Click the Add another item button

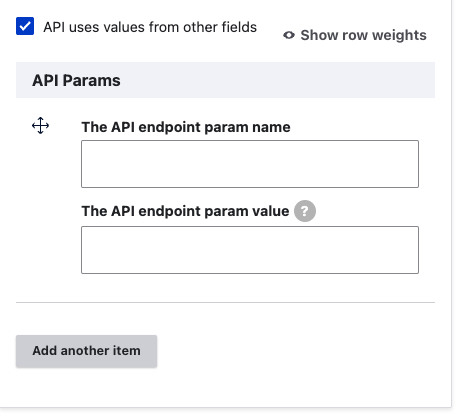tap(86, 351)
